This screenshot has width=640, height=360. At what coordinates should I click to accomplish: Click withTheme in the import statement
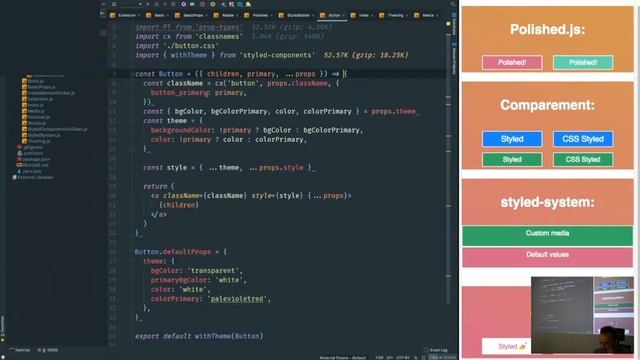189,55
